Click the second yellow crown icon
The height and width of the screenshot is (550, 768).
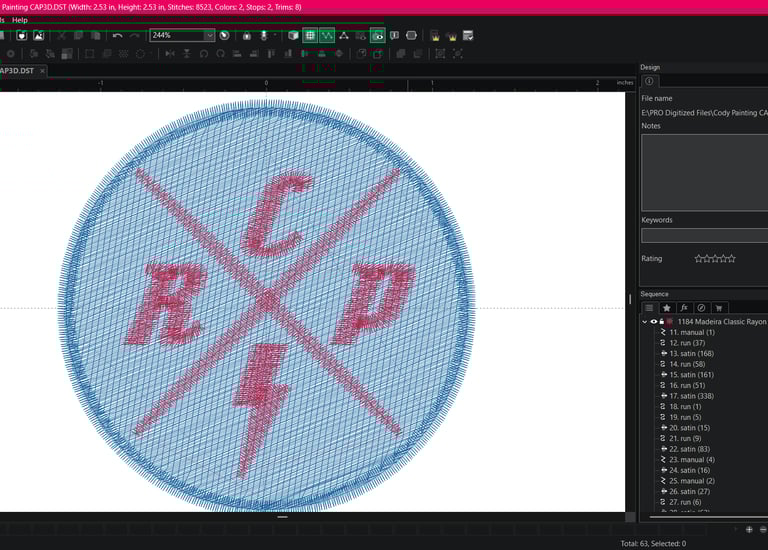pos(452,36)
